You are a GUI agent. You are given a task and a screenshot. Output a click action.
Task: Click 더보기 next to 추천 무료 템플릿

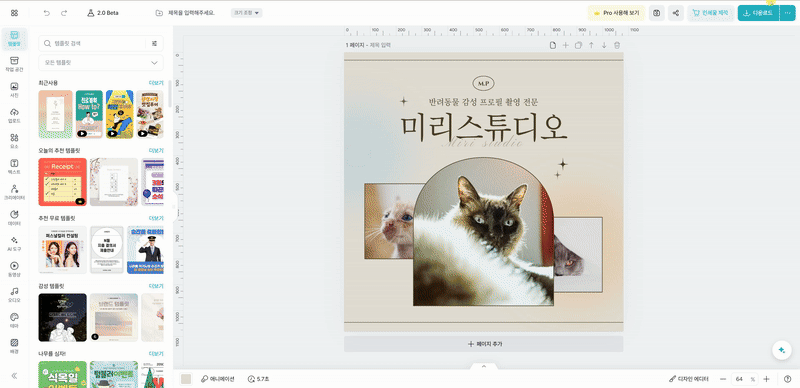click(156, 218)
